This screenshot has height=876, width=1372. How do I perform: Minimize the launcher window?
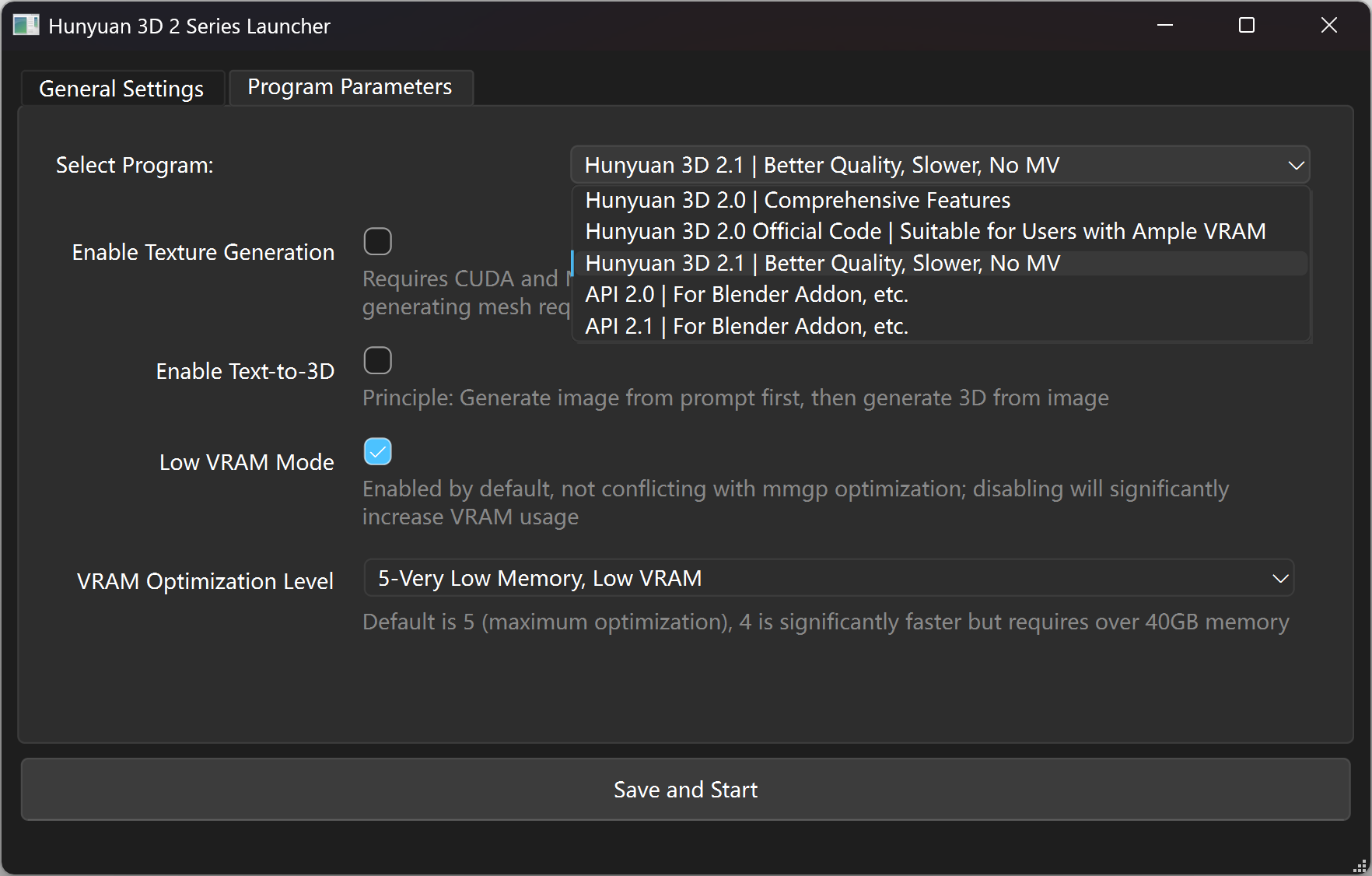click(x=1165, y=26)
